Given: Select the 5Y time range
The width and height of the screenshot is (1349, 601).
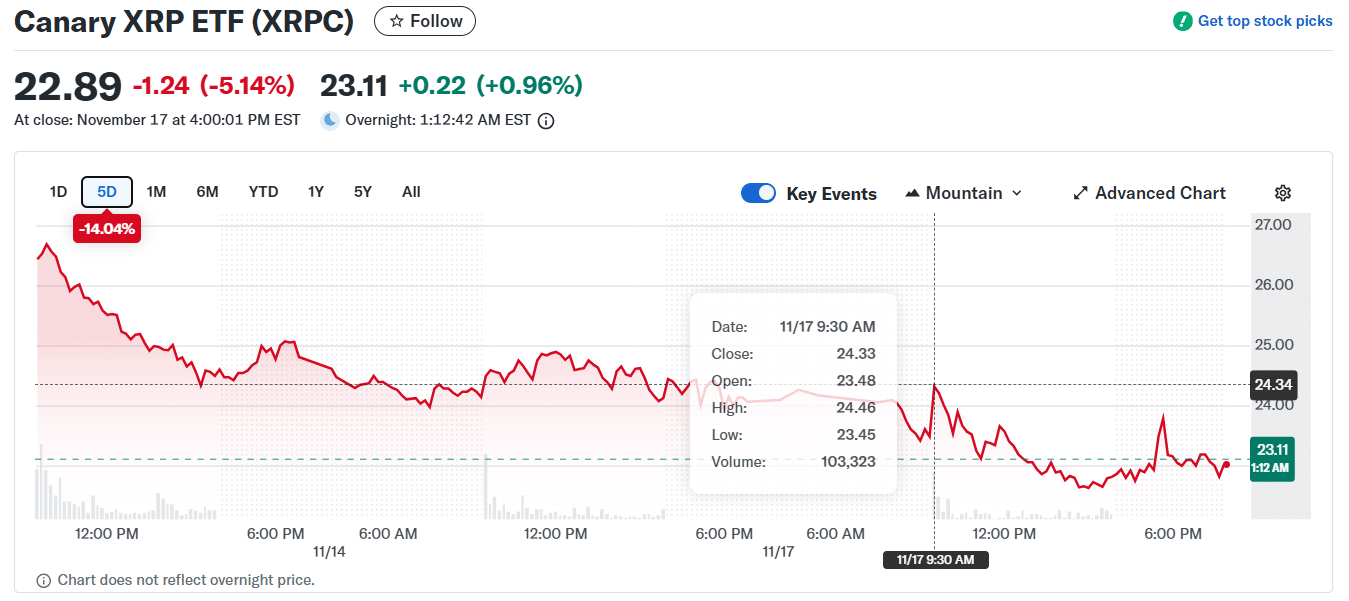Looking at the screenshot, I should pyautogui.click(x=362, y=192).
